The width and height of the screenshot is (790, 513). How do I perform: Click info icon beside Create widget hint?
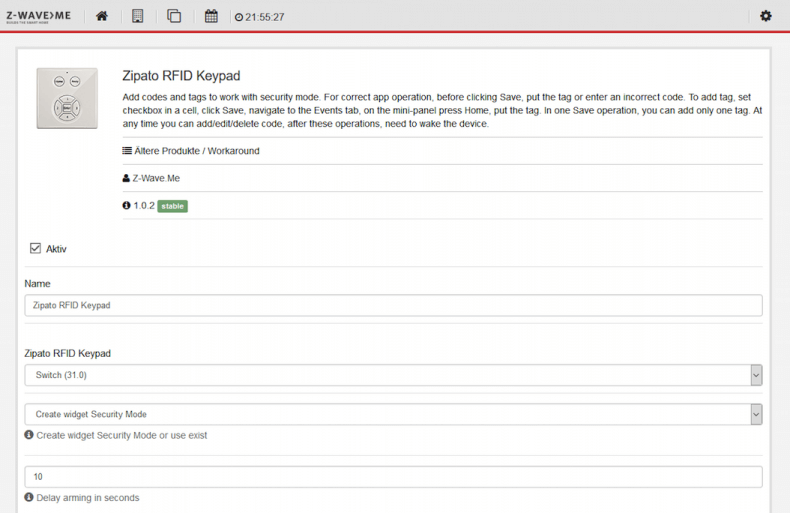29,436
